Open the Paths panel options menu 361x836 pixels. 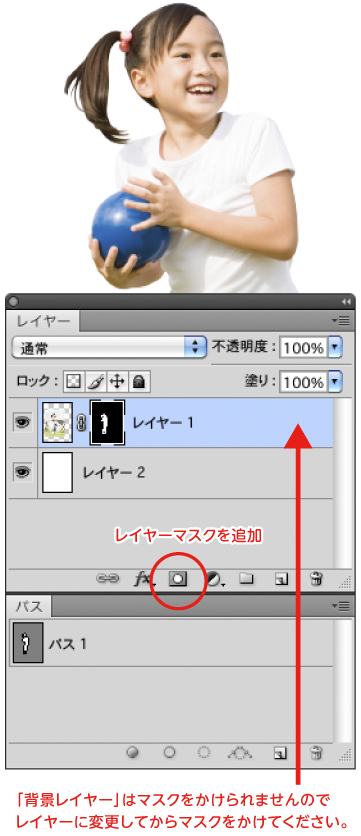coord(340,606)
